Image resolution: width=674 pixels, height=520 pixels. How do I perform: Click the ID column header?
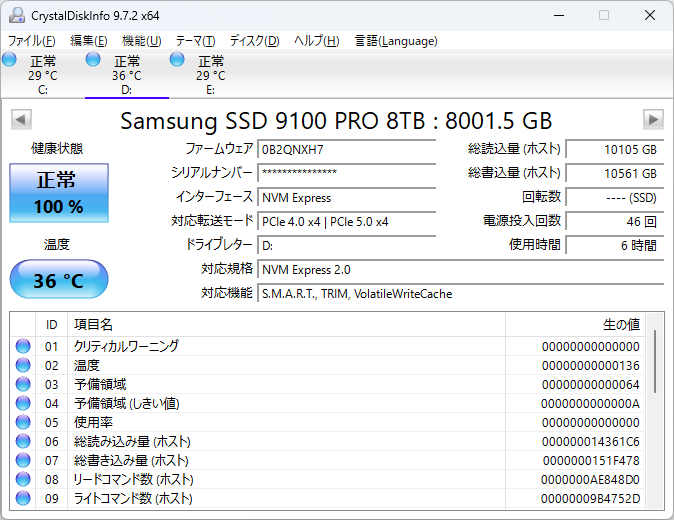coord(52,324)
